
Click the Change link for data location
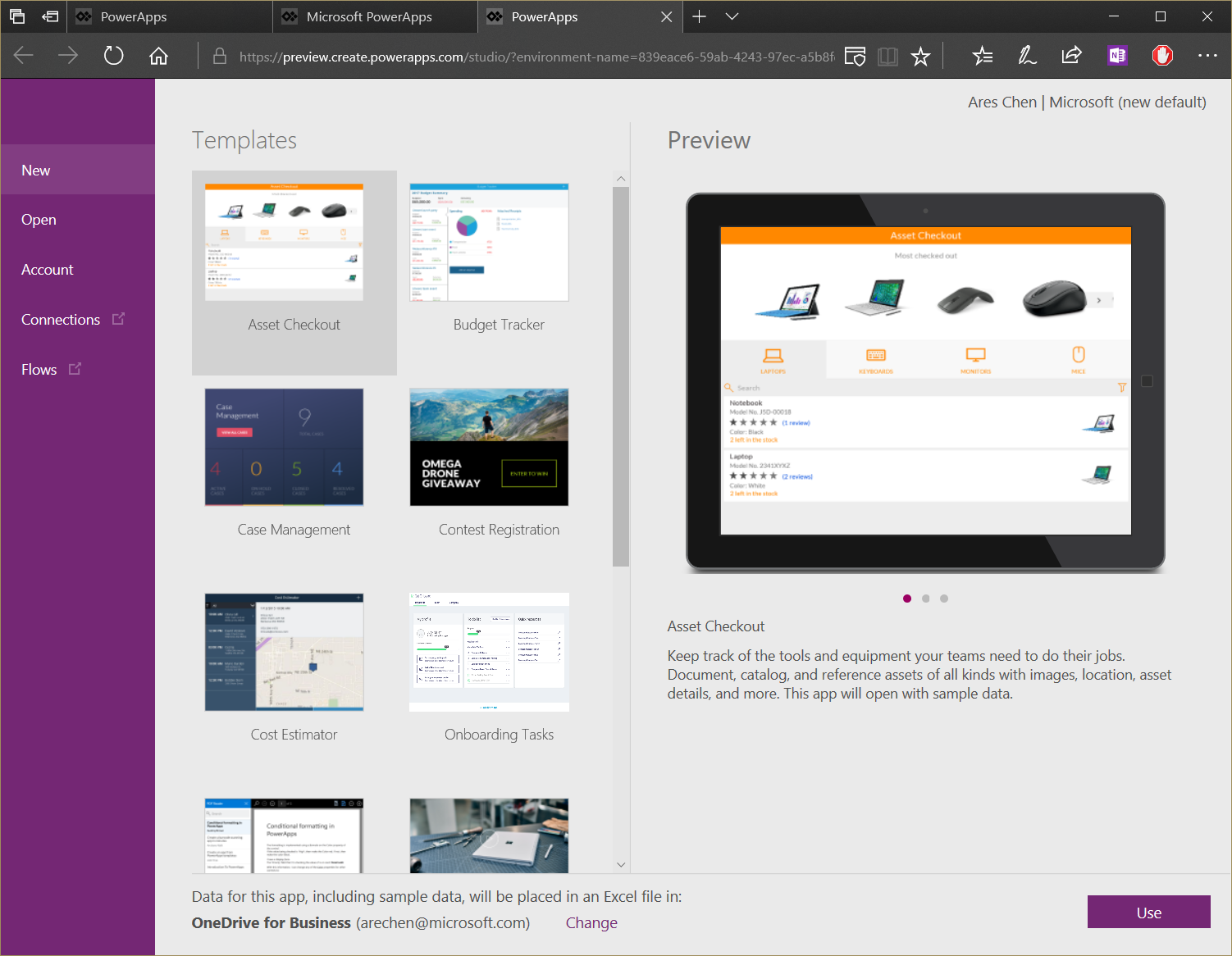click(591, 922)
